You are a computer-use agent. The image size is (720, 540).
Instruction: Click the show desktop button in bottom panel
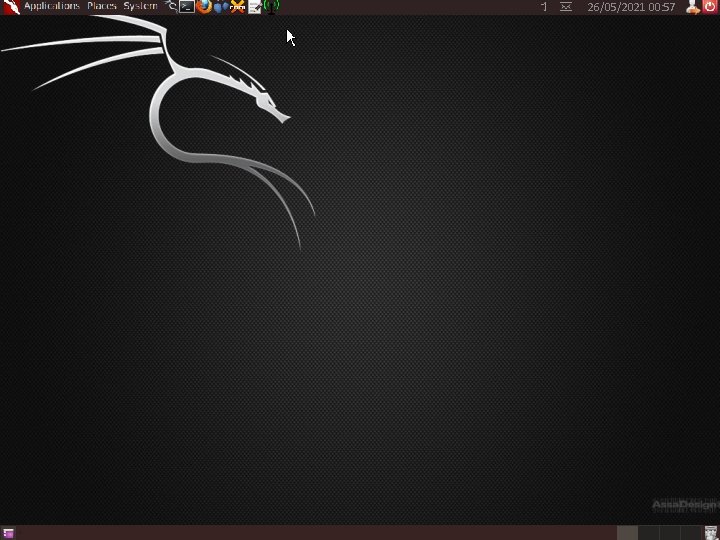8,533
